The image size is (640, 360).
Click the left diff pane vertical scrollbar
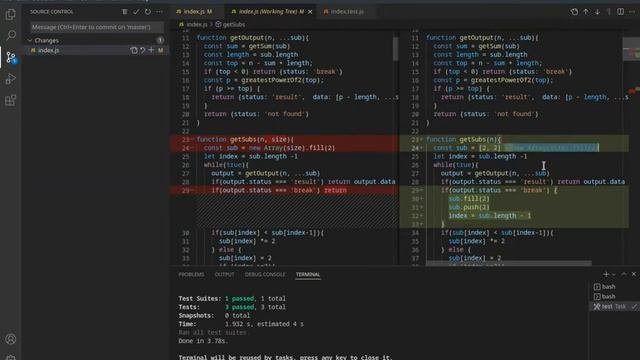[396, 49]
